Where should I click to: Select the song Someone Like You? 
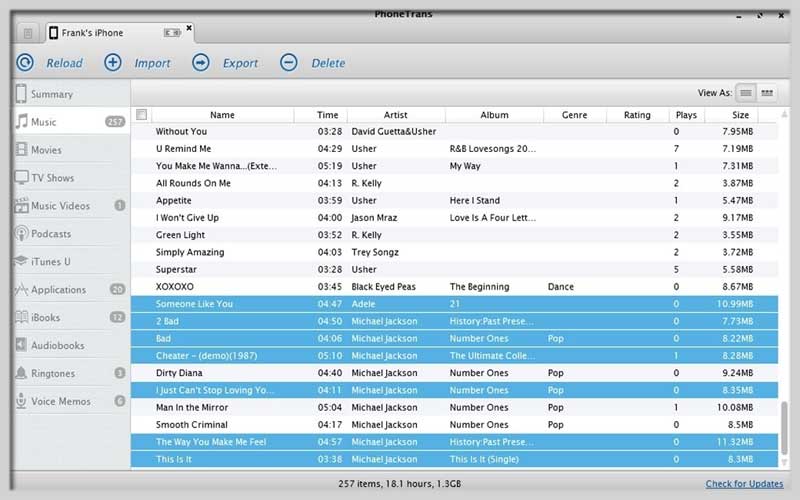[455, 304]
